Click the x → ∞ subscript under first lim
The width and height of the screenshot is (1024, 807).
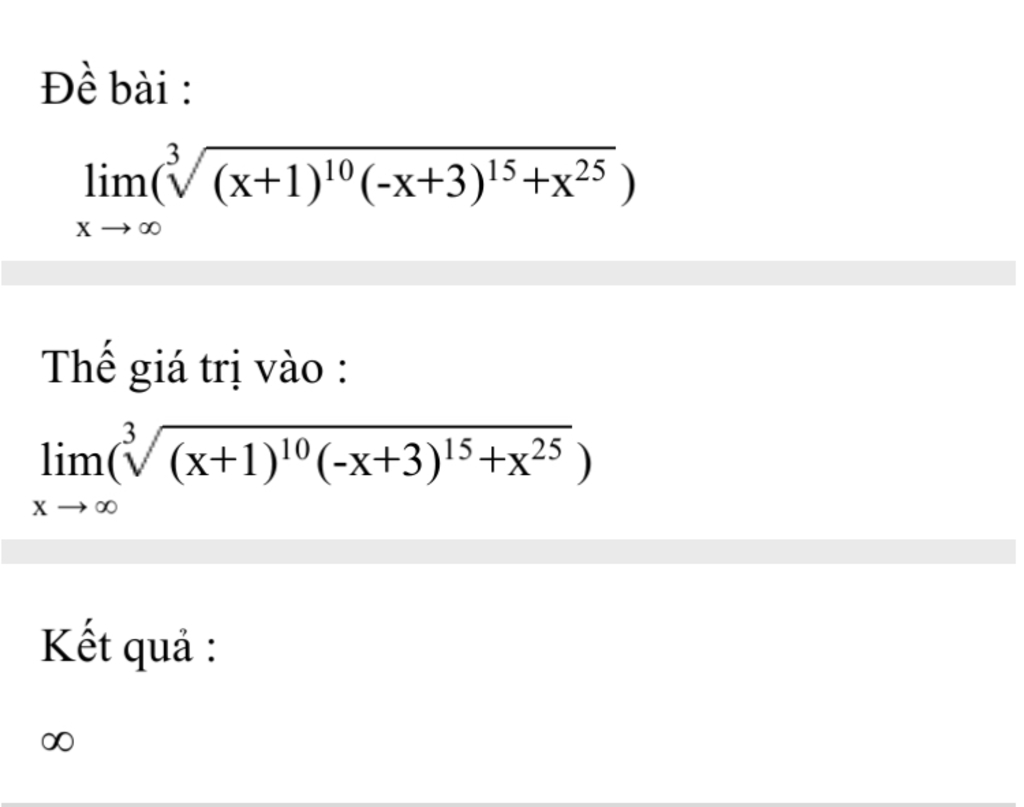point(118,229)
